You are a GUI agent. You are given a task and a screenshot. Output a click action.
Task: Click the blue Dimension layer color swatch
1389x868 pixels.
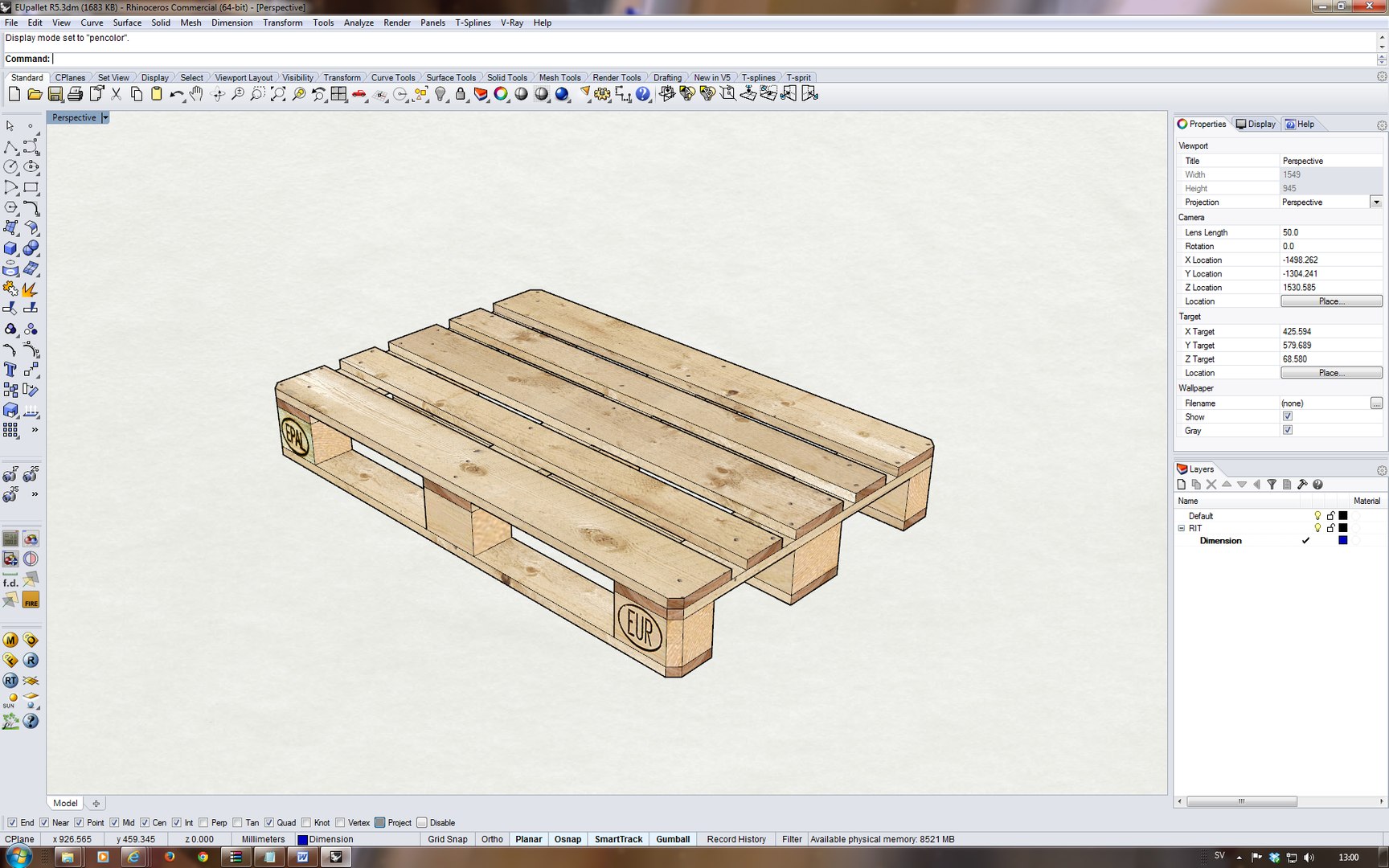1342,540
